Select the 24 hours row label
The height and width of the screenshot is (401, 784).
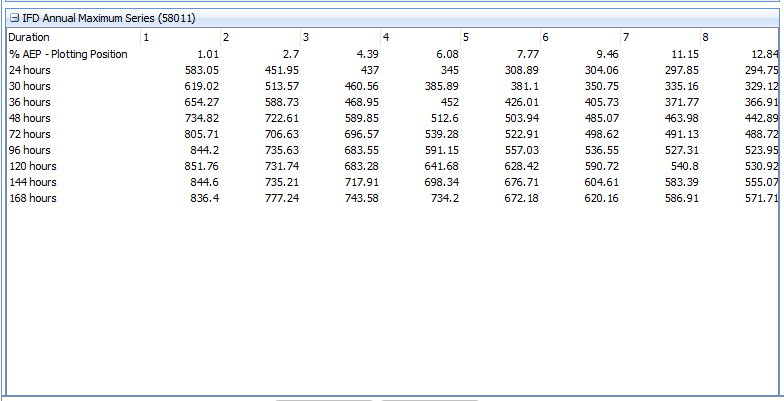pyautogui.click(x=29, y=70)
